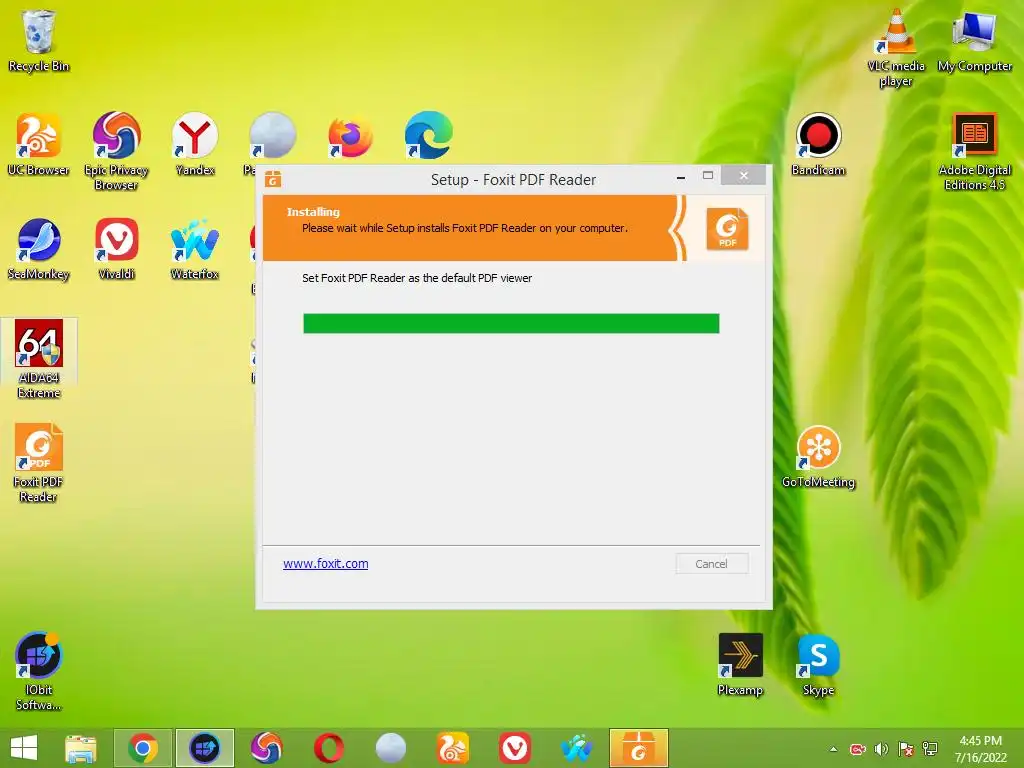Click 'Set Foxit PDF Reader as the default' text
Viewport: 1024px width, 768px height.
(417, 278)
